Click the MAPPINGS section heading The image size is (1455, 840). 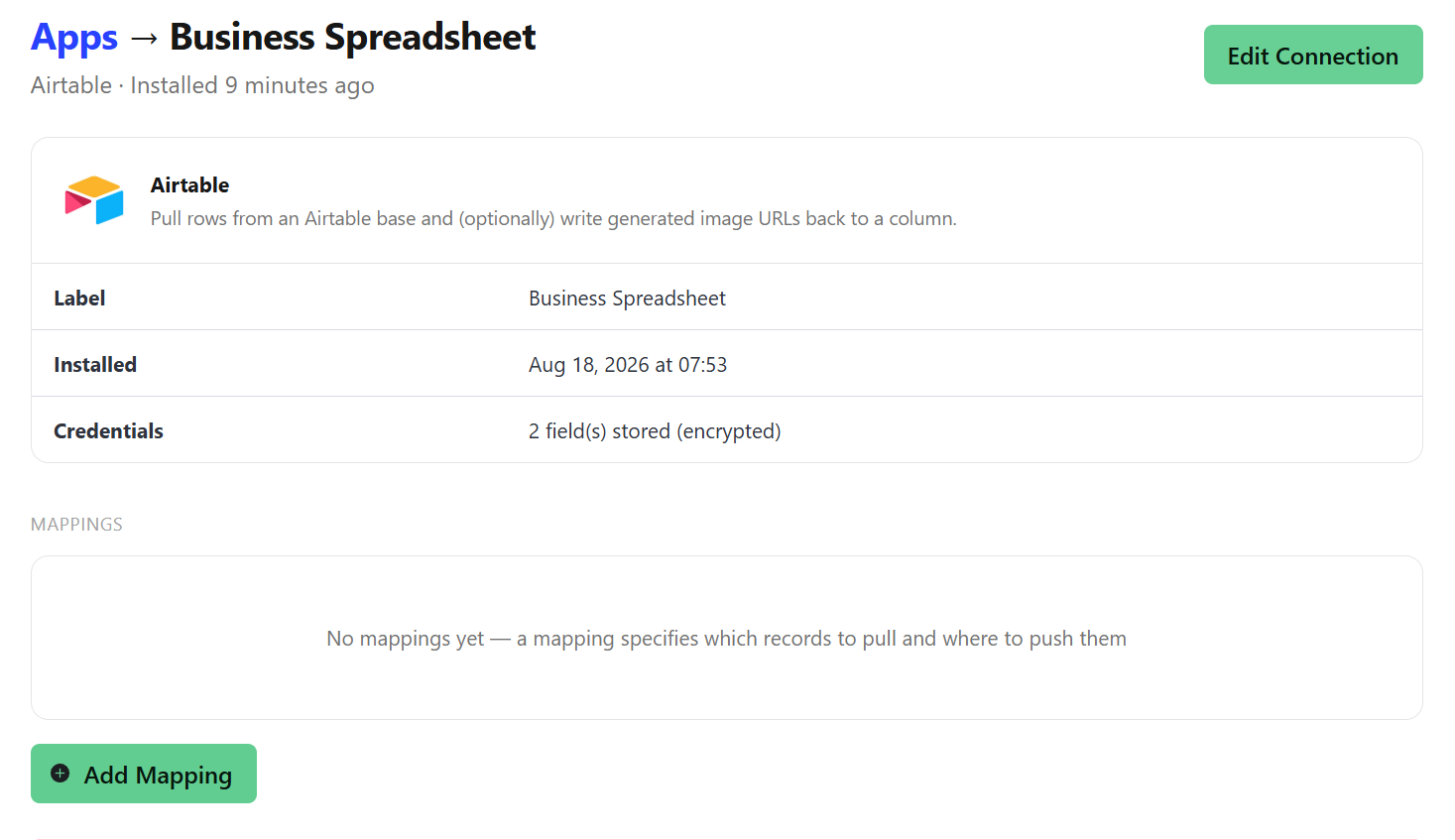coord(76,525)
